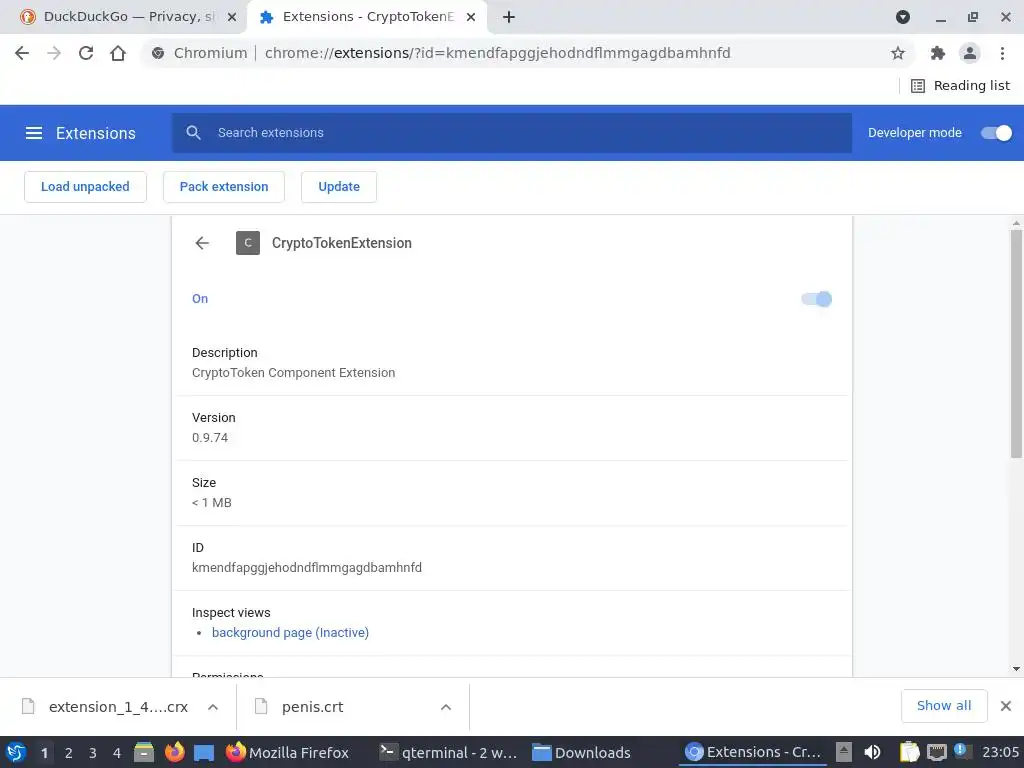
Task: Switch to the Downloads file manager window
Action: click(x=582, y=752)
